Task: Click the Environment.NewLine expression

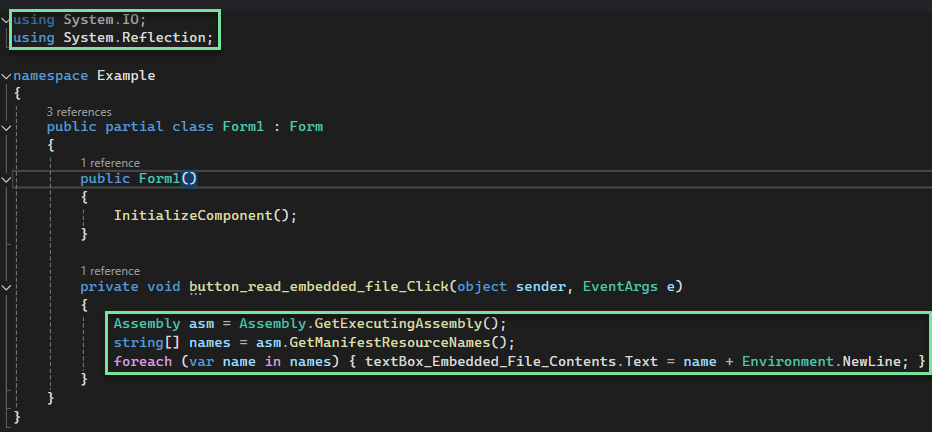Action: click(821, 361)
